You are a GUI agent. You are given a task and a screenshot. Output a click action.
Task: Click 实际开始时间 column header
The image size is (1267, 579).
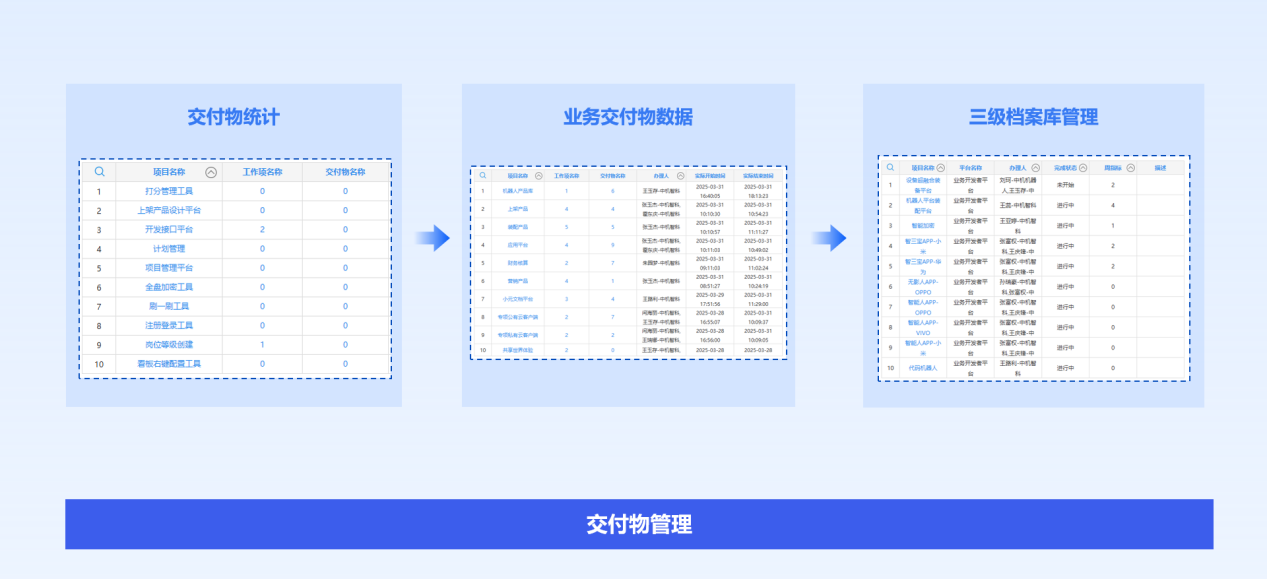710,175
